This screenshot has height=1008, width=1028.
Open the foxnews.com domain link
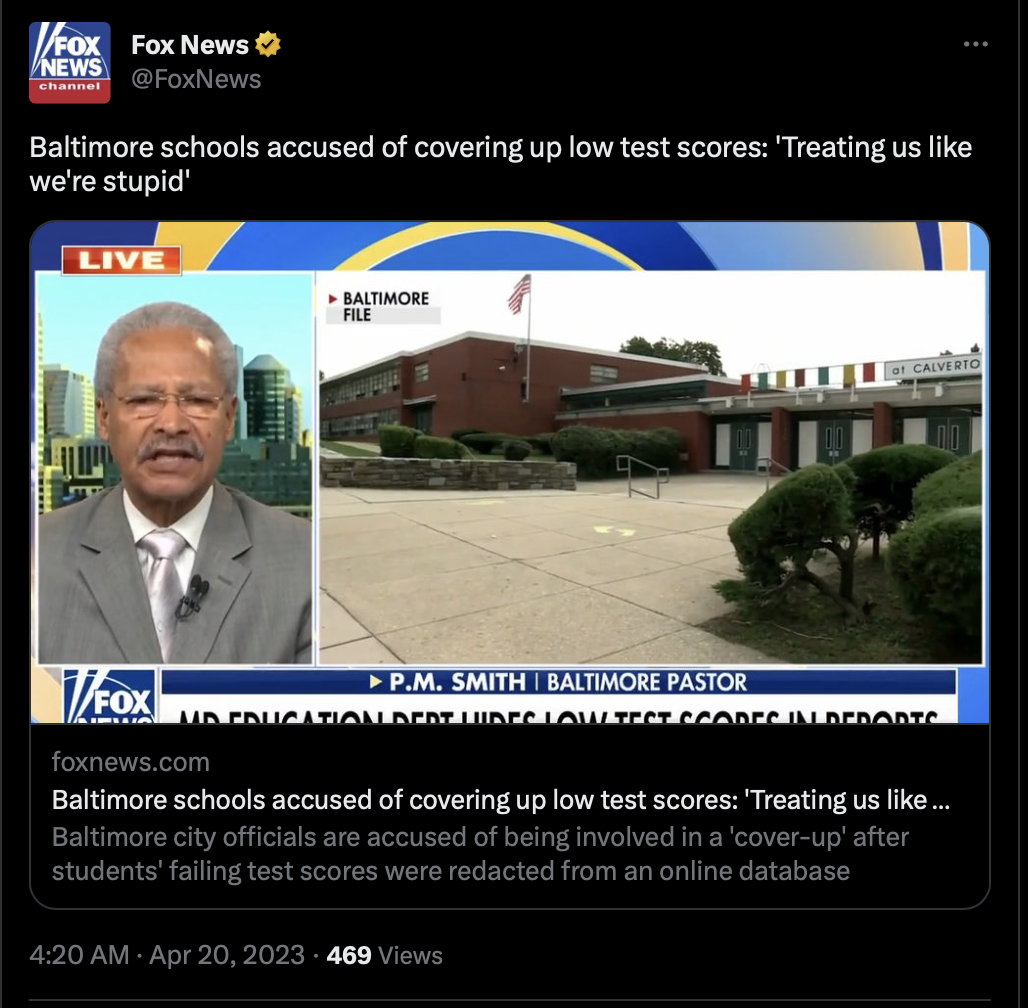coord(130,762)
